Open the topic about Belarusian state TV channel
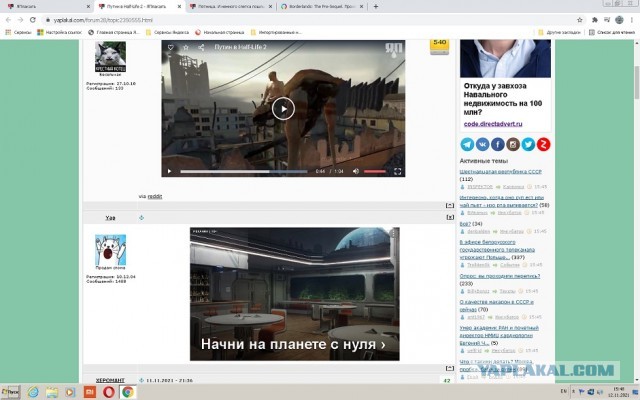 click(497, 249)
